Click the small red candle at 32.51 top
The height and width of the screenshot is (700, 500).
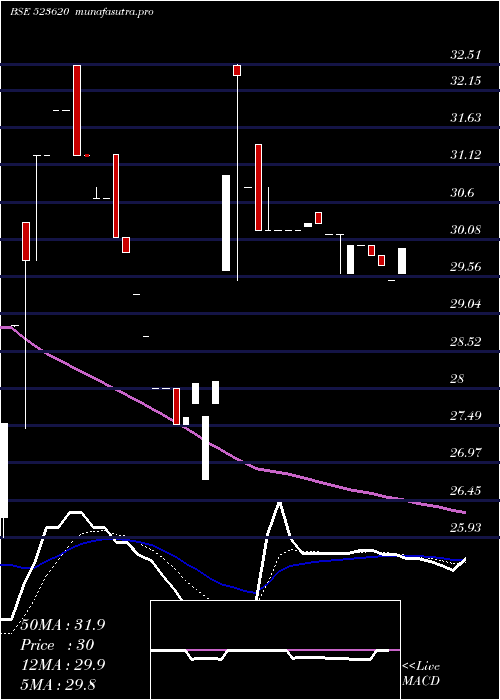click(237, 70)
